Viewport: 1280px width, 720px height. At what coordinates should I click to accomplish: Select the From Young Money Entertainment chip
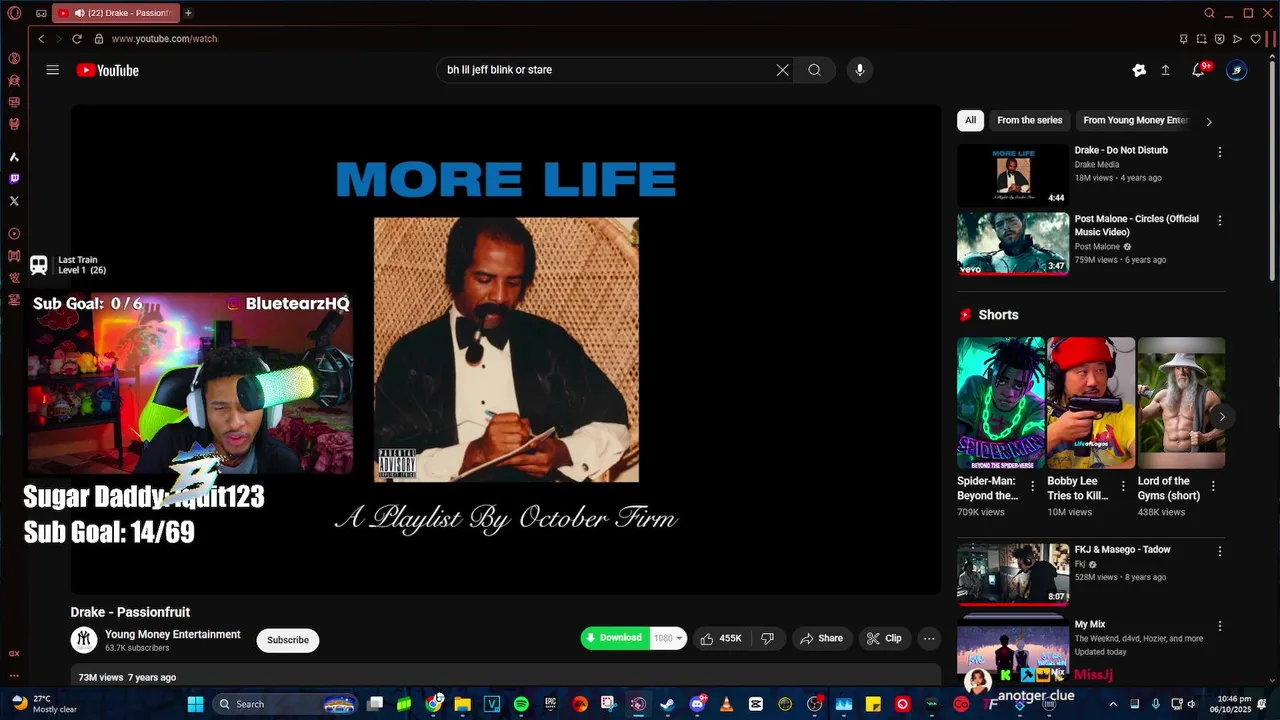1136,120
